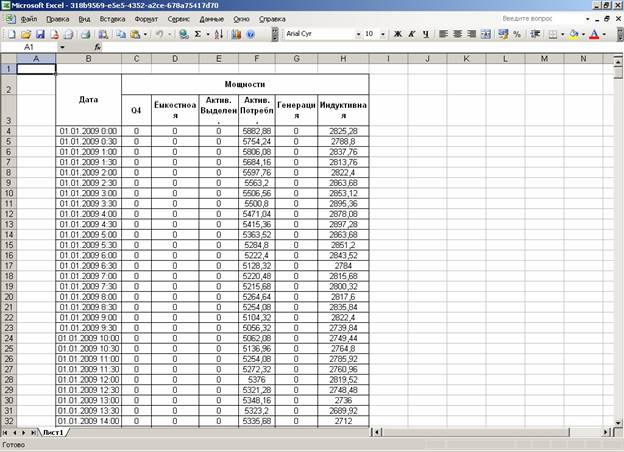Open the font name dropdown Arial Cyr

click(x=358, y=34)
